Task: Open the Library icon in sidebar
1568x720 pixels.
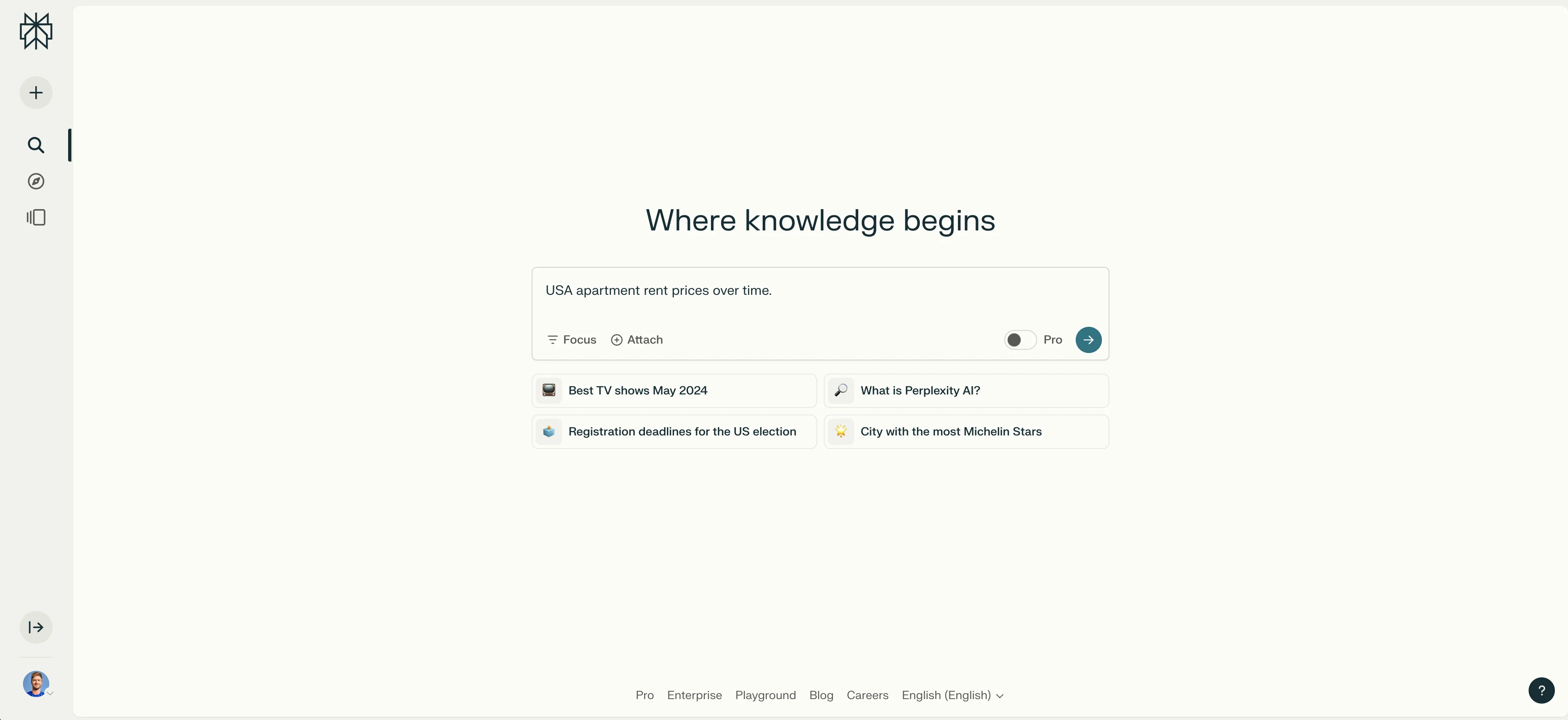Action: point(36,218)
